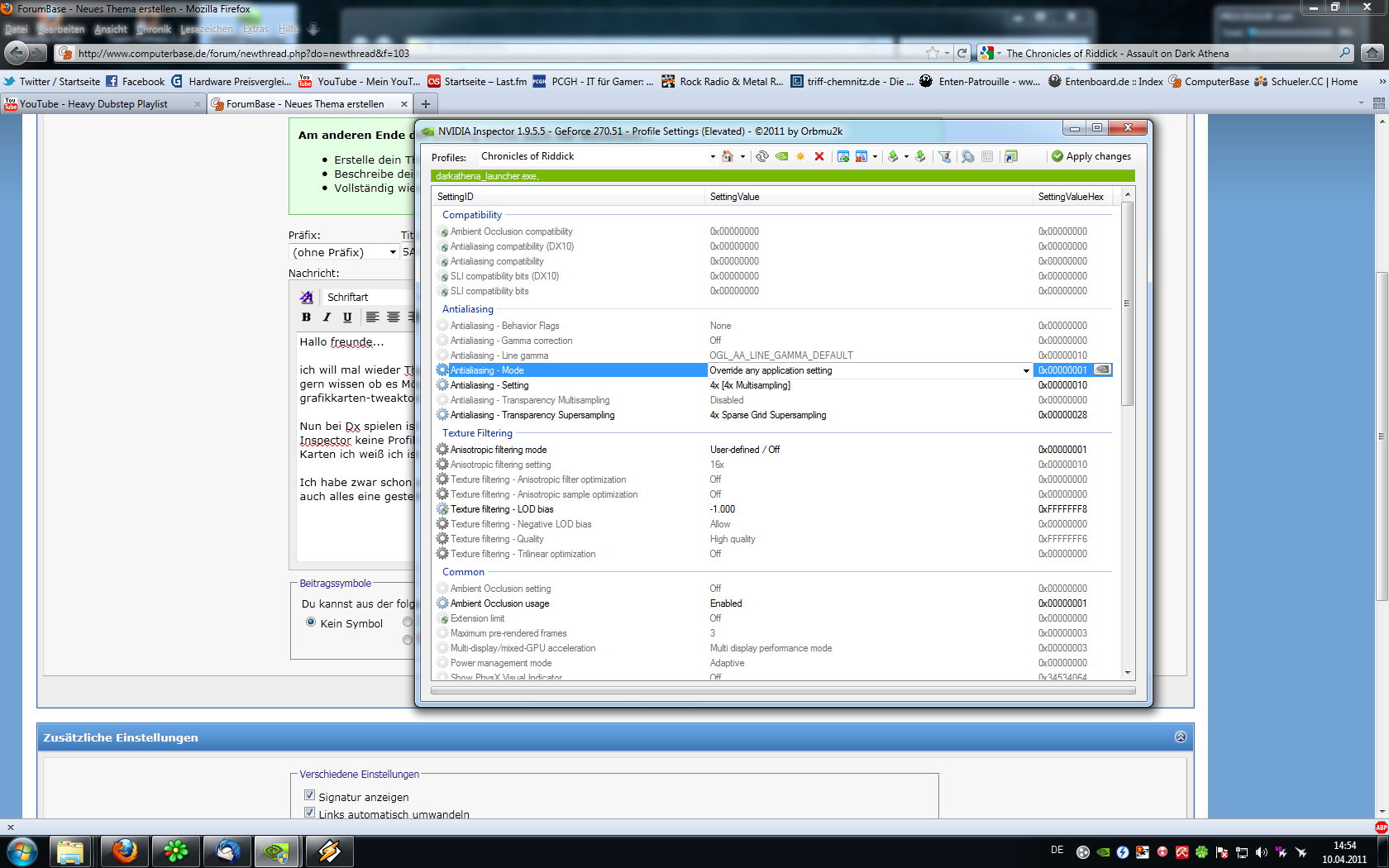
Task: Open Bearbeiten menu in Firefox
Action: pos(61,29)
